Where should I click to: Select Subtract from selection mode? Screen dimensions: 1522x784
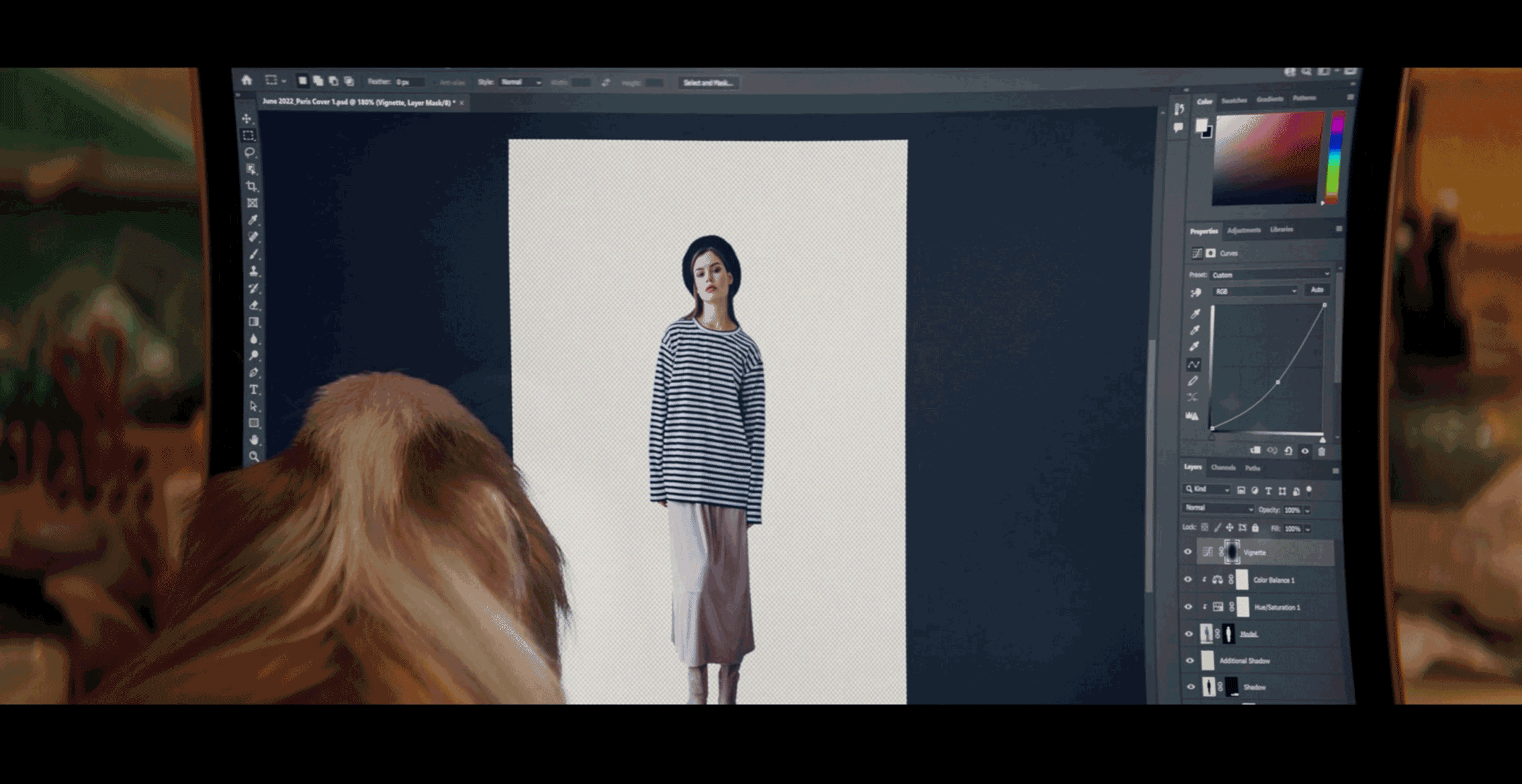334,81
